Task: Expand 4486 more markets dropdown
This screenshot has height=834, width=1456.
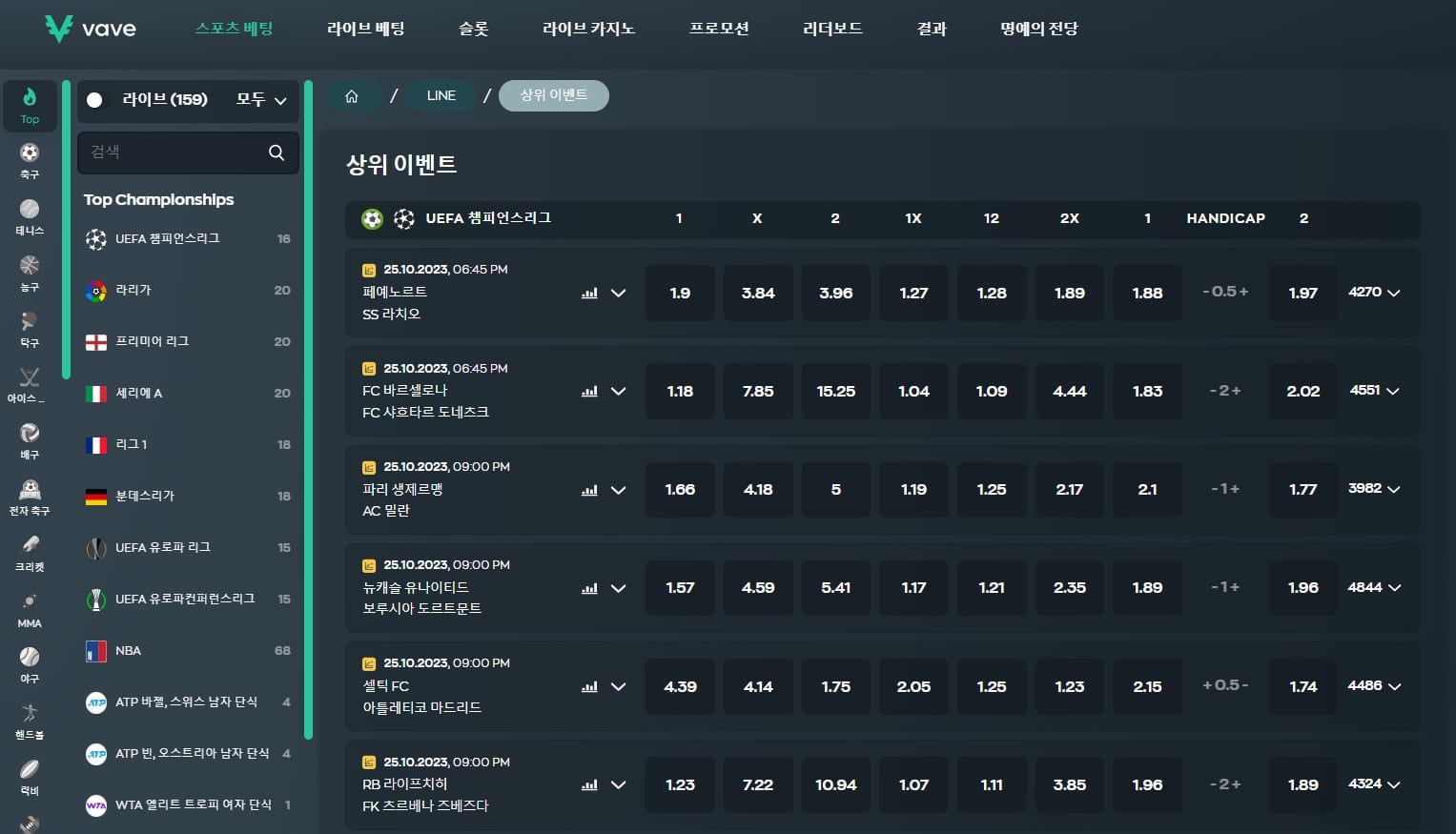Action: coord(1374,686)
